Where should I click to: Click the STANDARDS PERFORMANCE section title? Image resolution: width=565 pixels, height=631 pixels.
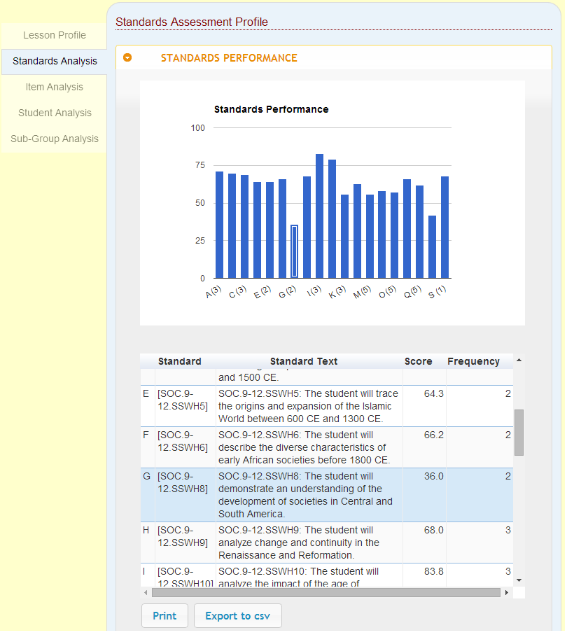pyautogui.click(x=229, y=58)
